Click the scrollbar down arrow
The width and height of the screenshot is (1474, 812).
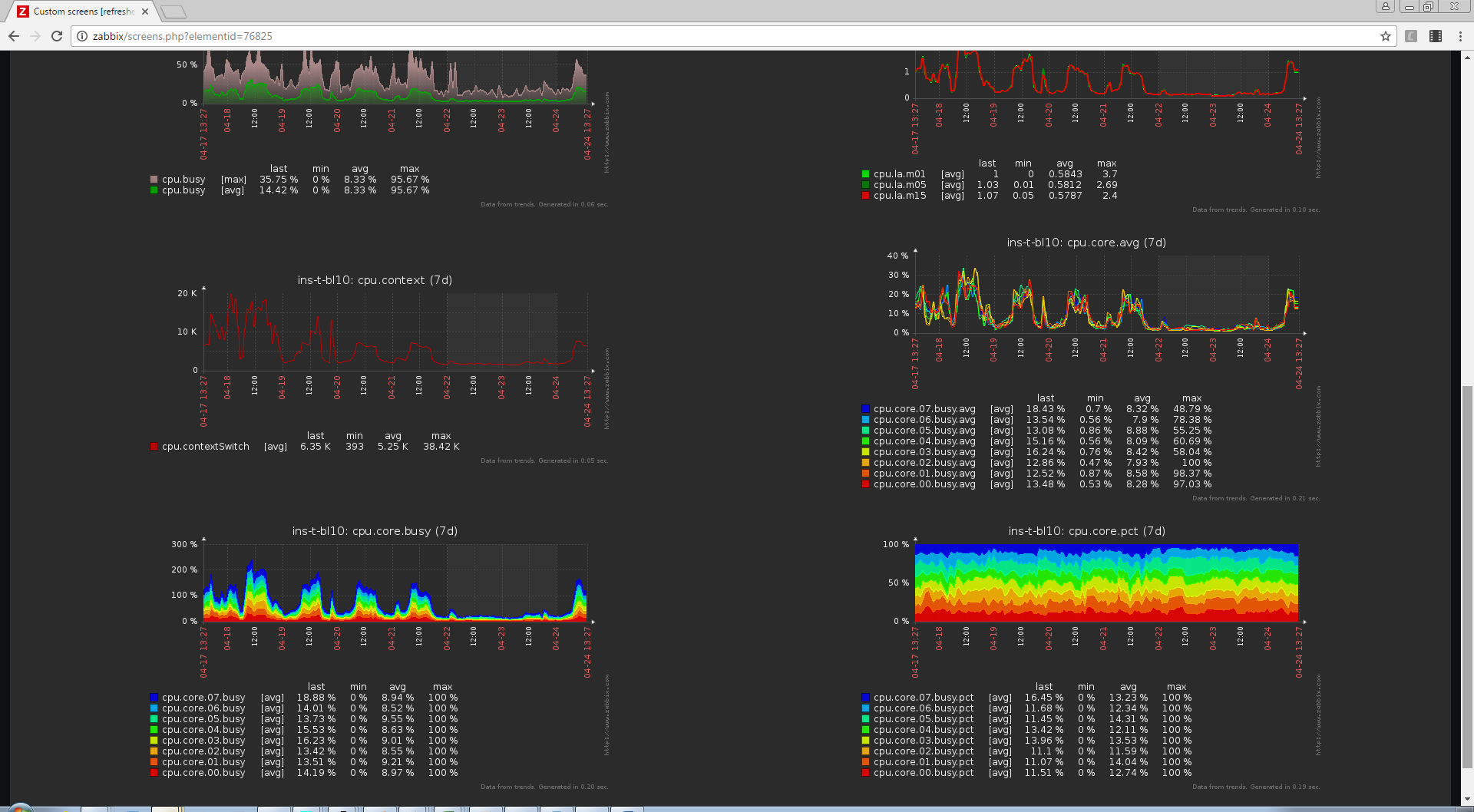point(1467,800)
